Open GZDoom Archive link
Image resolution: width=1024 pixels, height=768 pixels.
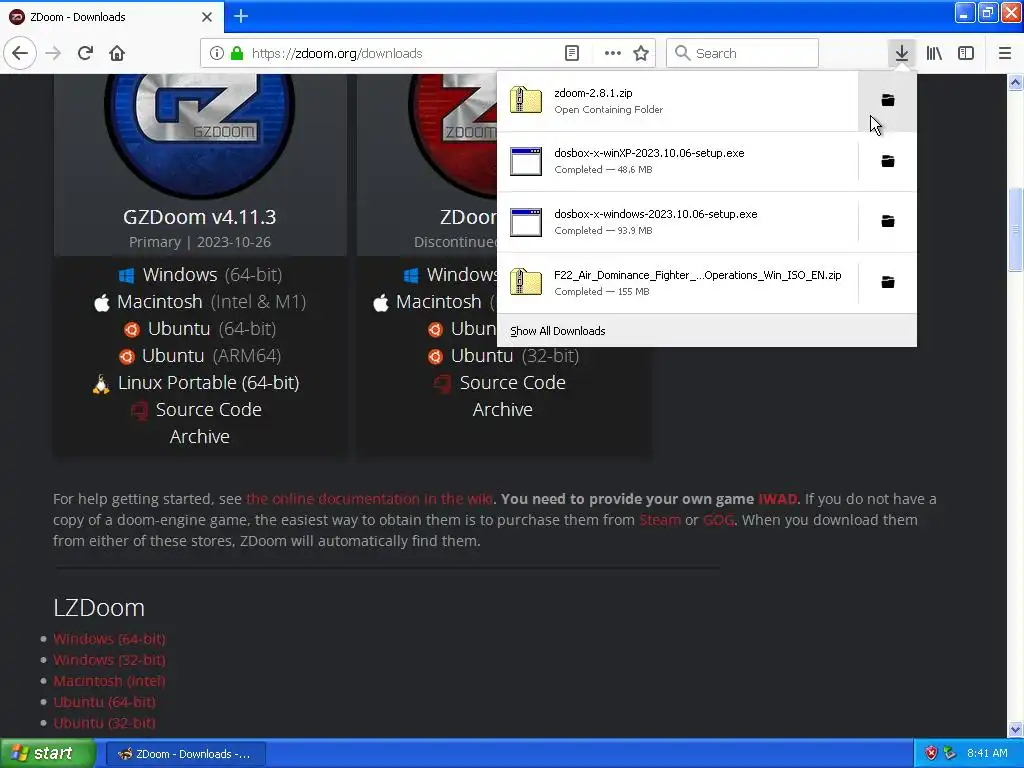click(x=200, y=436)
